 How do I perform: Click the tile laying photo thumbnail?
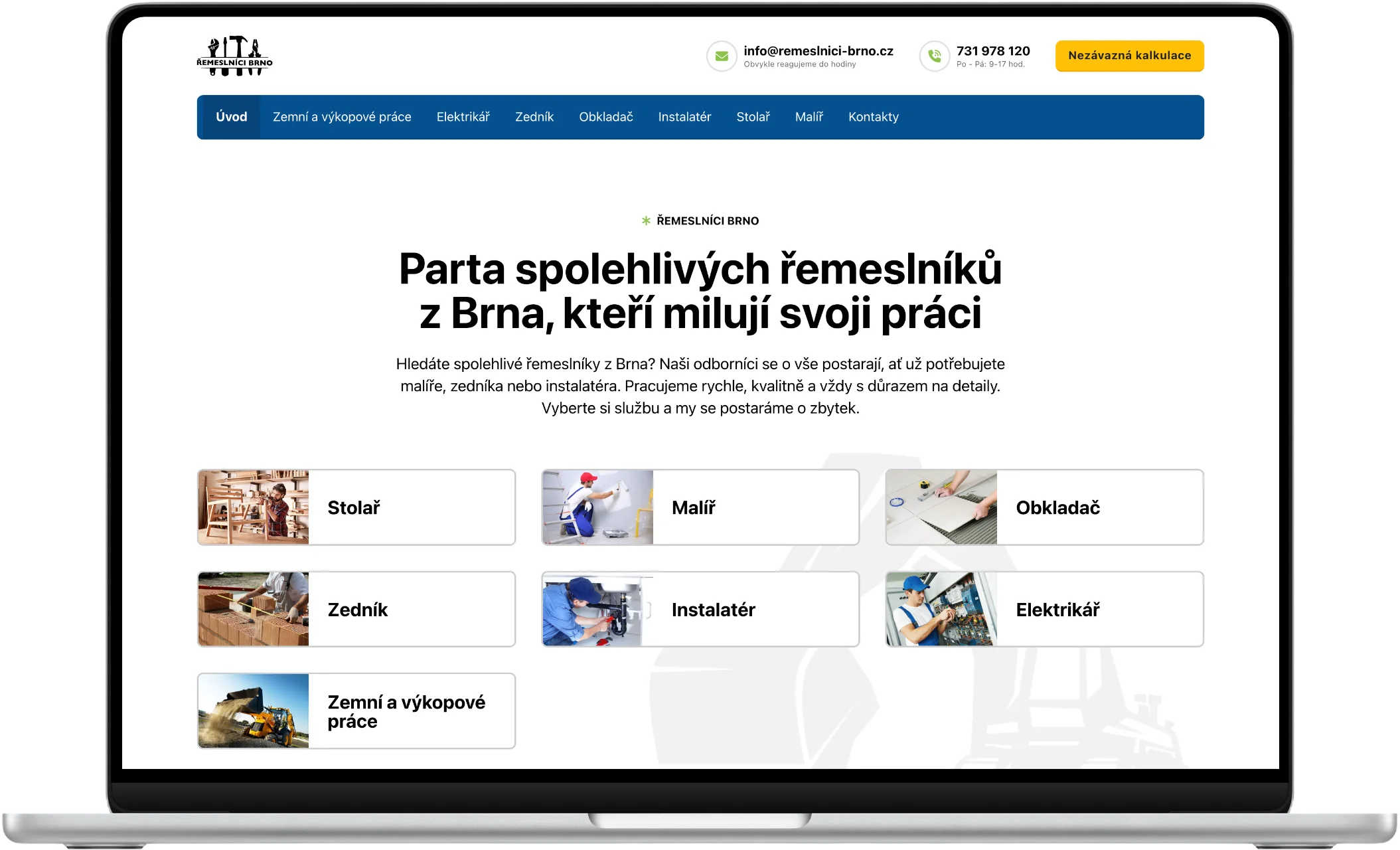click(941, 507)
